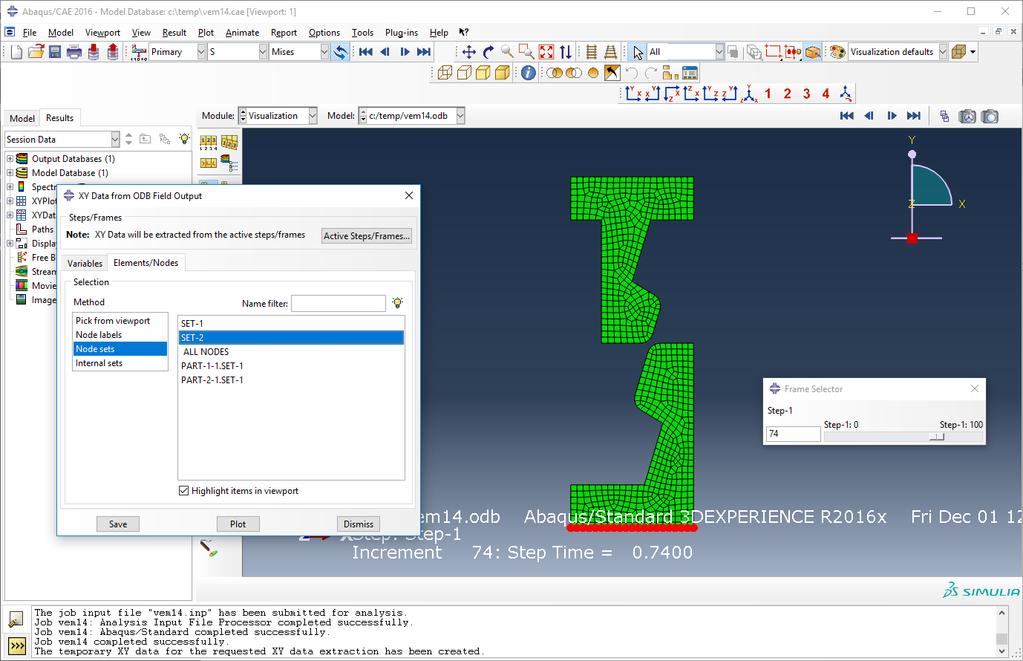The height and width of the screenshot is (661, 1023).
Task: Go to next frame in context bar
Action: [891, 115]
